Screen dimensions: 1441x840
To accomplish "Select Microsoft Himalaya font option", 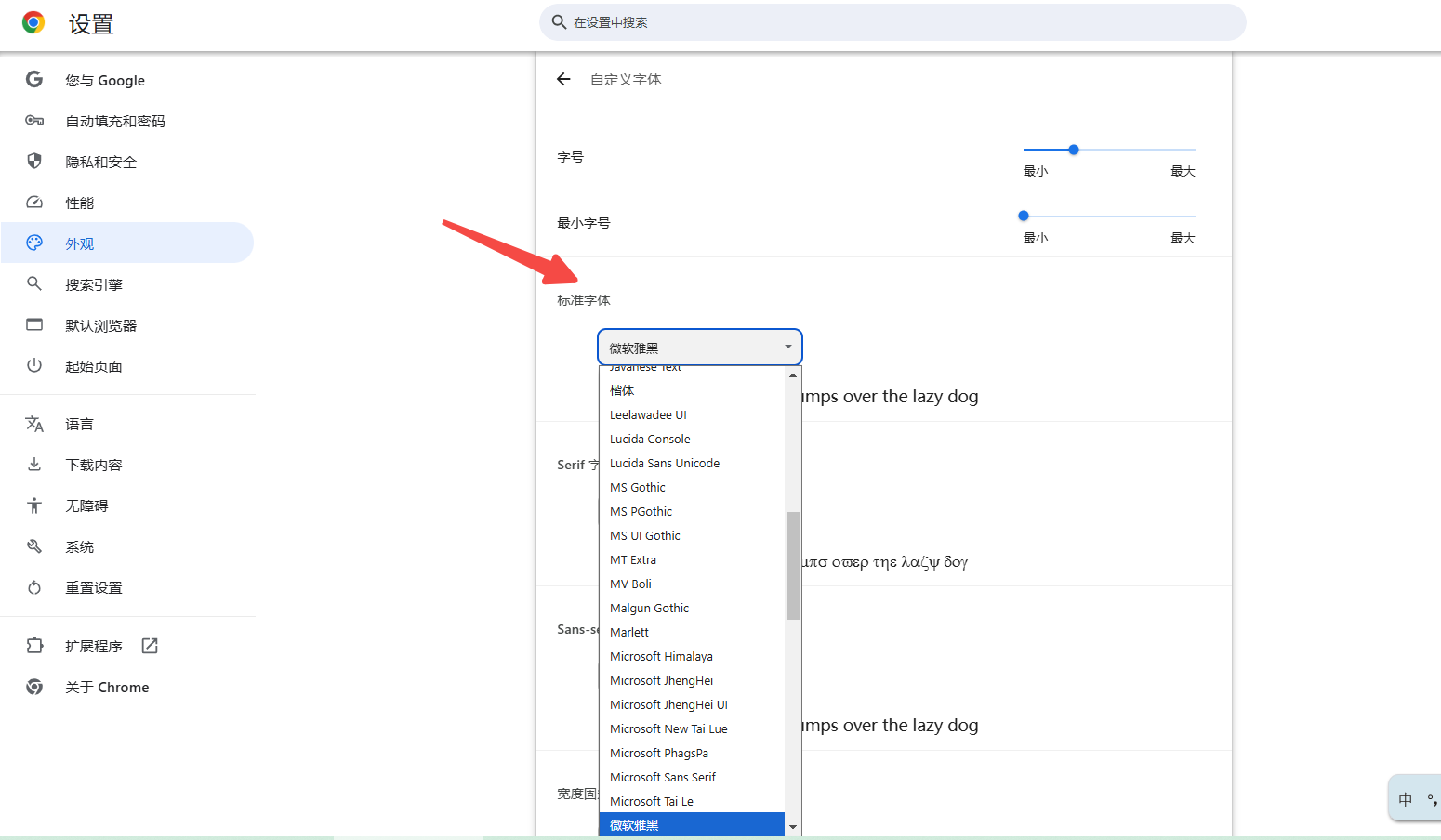I will pos(693,656).
